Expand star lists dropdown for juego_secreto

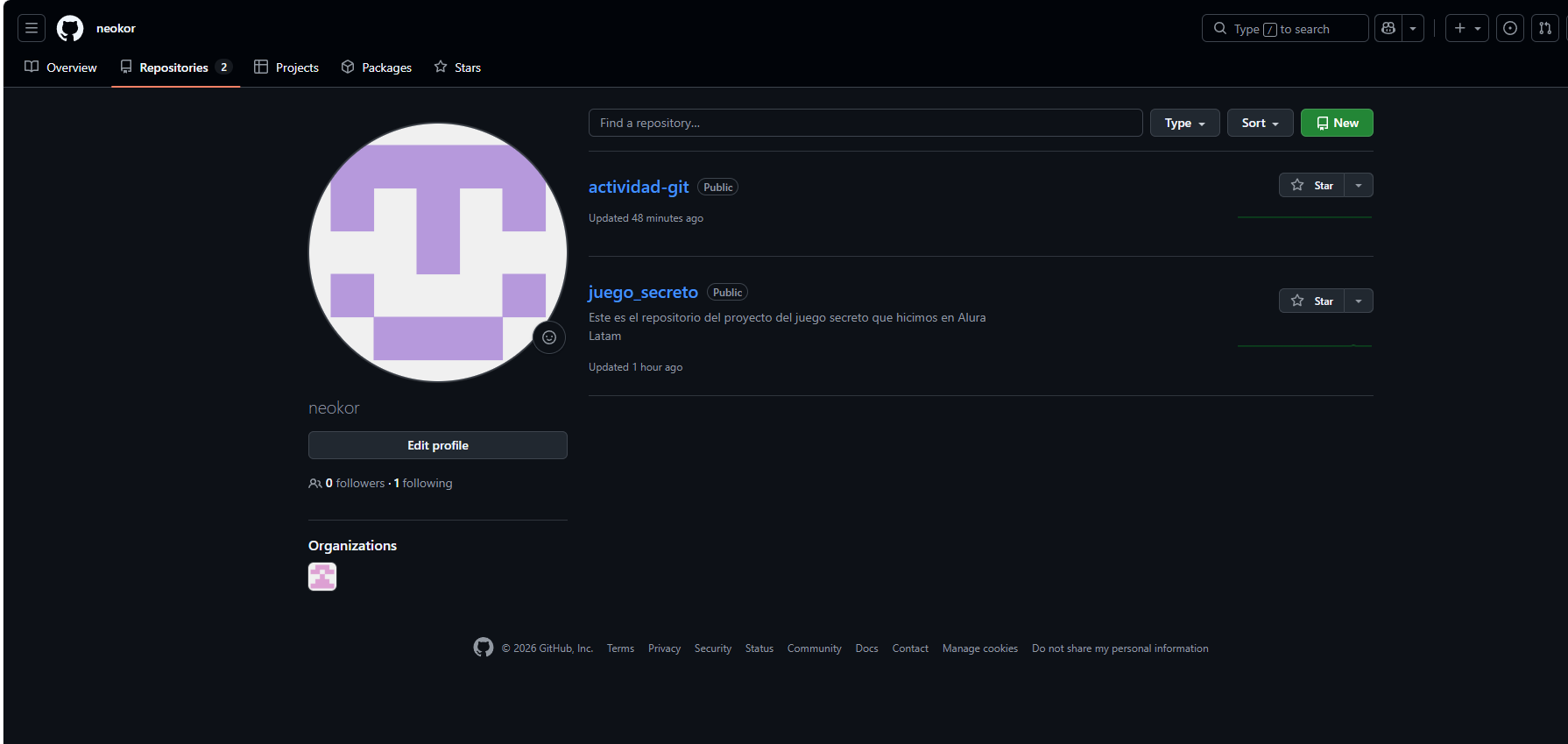click(1359, 301)
